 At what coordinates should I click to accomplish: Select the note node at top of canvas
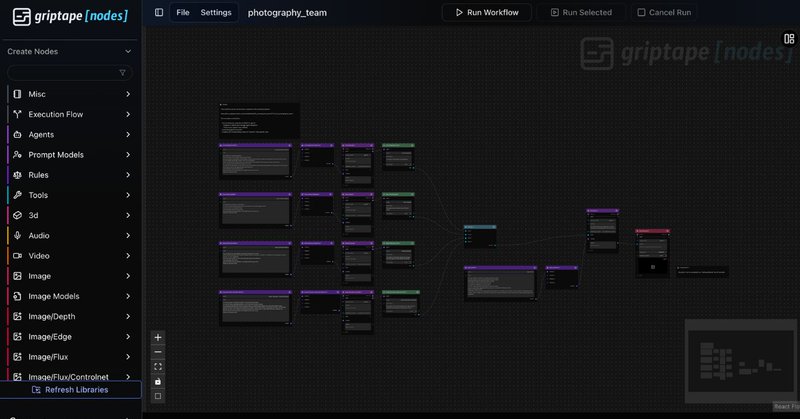pyautogui.click(x=259, y=120)
